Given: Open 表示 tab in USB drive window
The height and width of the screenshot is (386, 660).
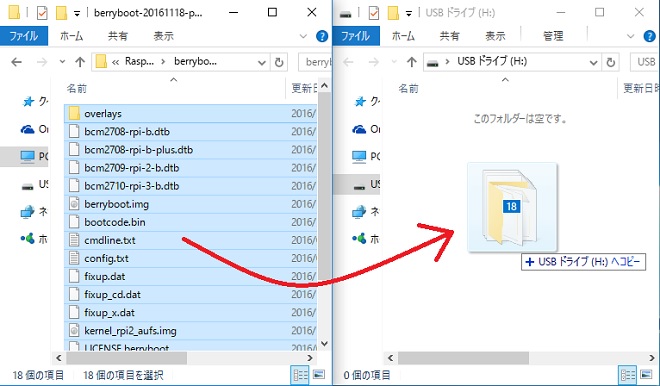Looking at the screenshot, I should coord(495,36).
